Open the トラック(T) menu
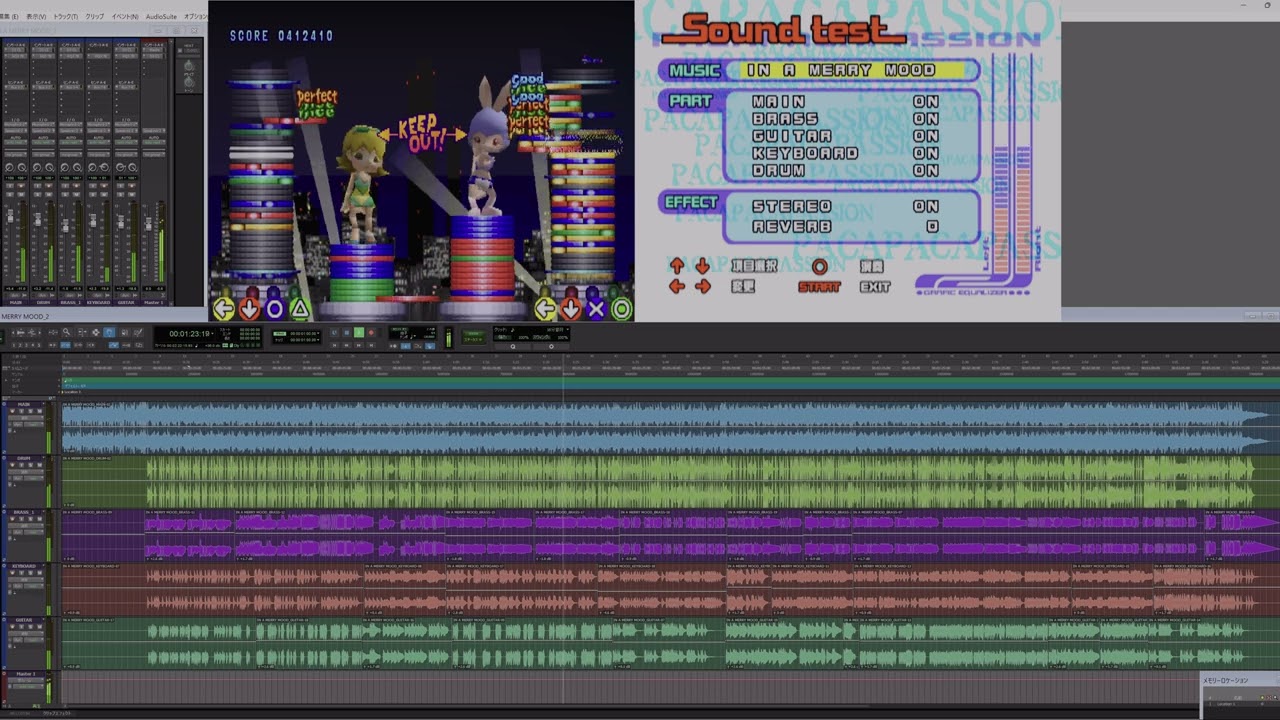Image resolution: width=1280 pixels, height=720 pixels. pyautogui.click(x=65, y=16)
